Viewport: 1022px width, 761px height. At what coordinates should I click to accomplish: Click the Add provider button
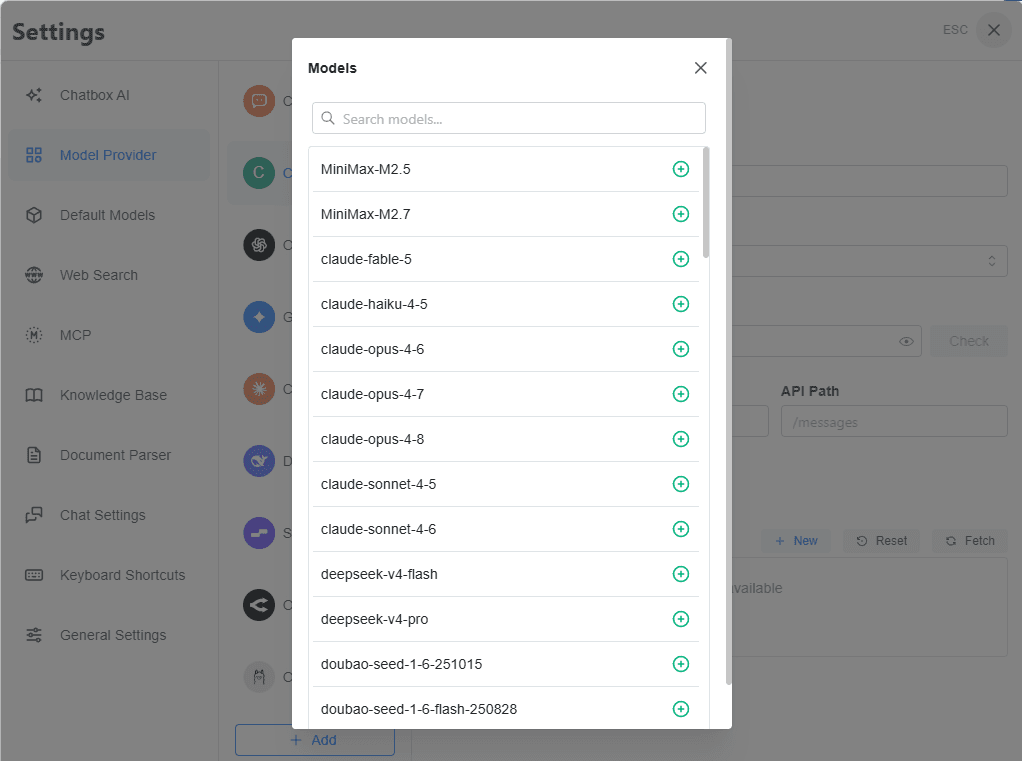coord(315,740)
